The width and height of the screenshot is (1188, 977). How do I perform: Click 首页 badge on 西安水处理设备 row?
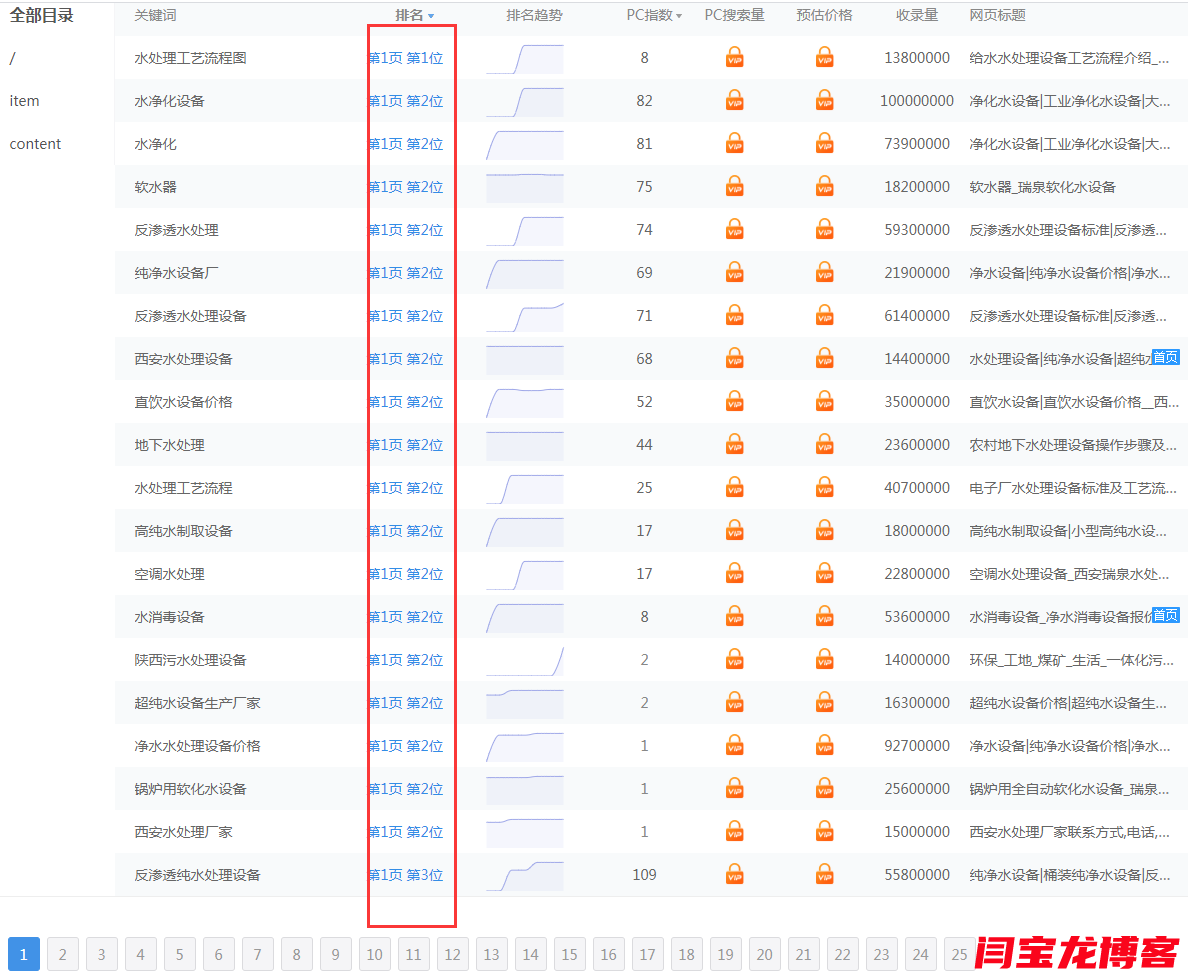pyautogui.click(x=1165, y=357)
